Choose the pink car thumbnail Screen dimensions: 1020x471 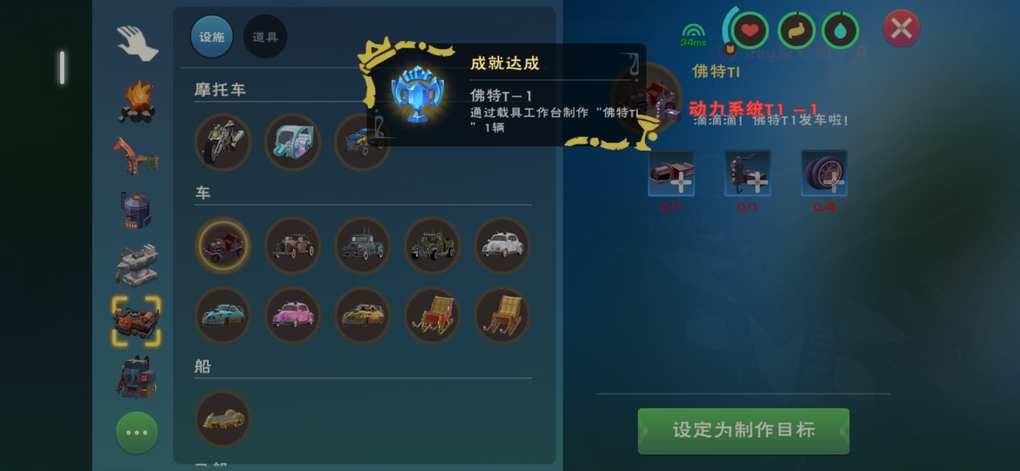tap(293, 316)
